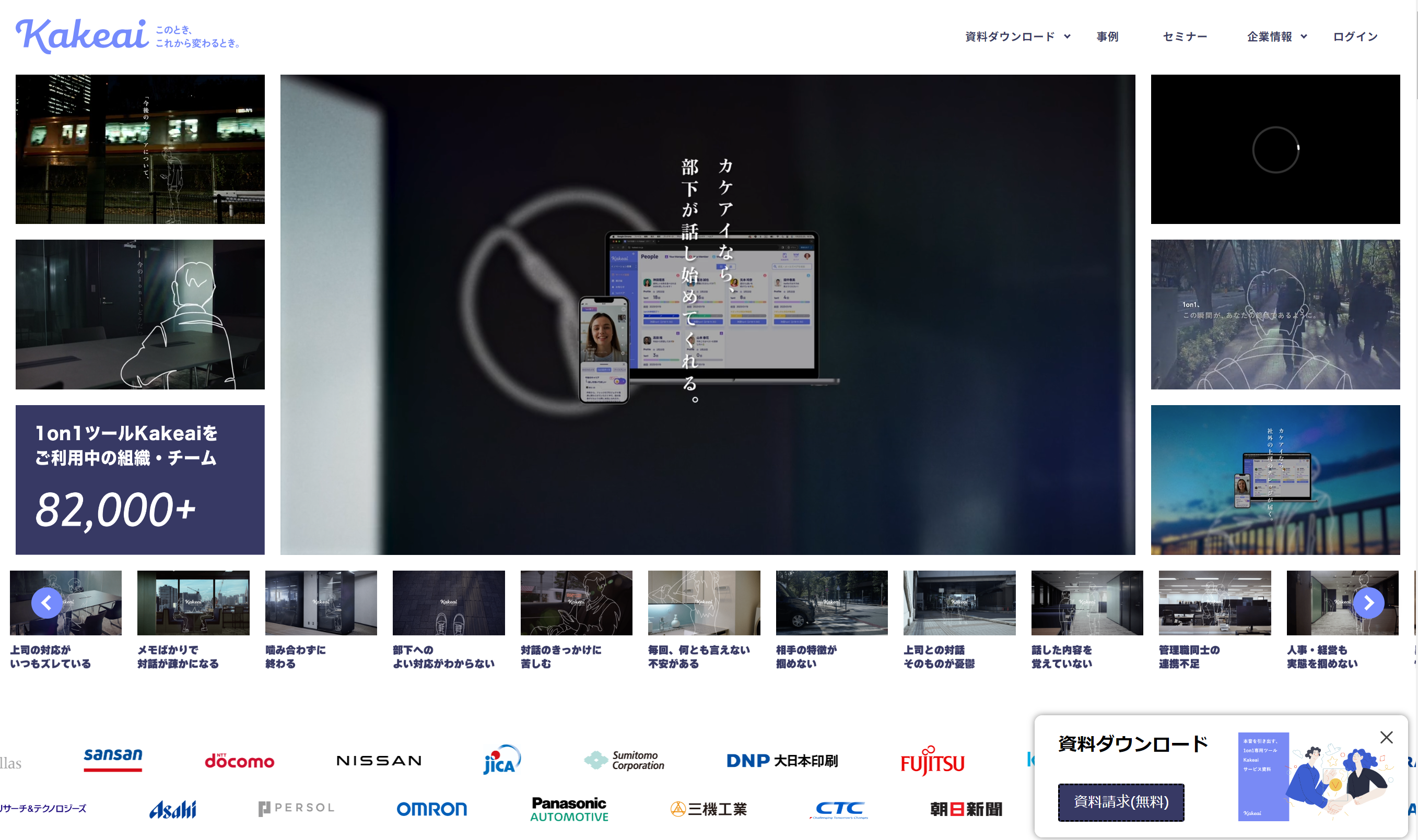The width and height of the screenshot is (1418, 840).
Task: Click the Fujitsu logo
Action: pos(932,762)
